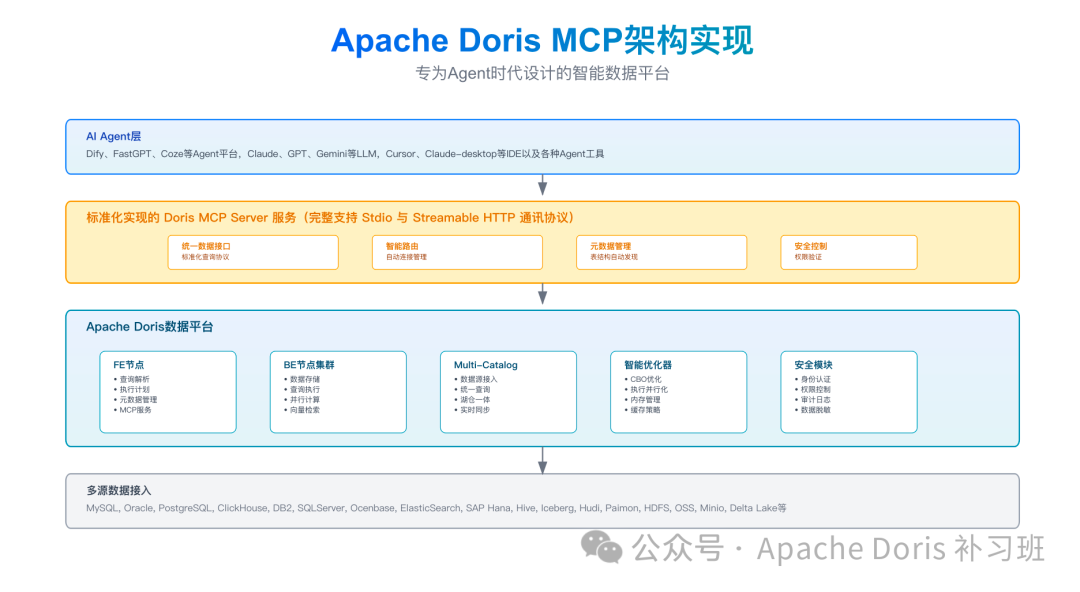This screenshot has height=592, width=1080.
Task: Switch to the 湖仓一体 entry in Multi-Catalog
Action: coord(476,399)
